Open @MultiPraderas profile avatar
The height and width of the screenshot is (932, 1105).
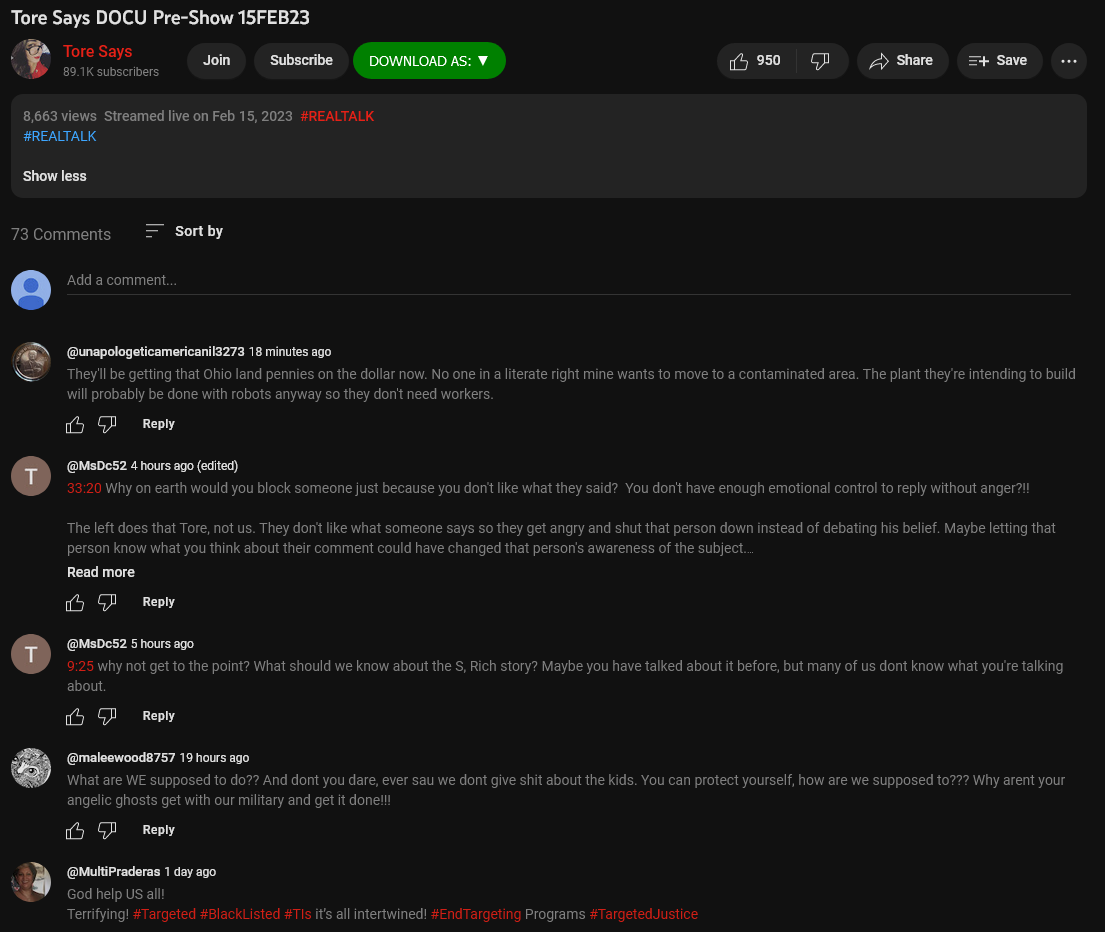[x=31, y=882]
